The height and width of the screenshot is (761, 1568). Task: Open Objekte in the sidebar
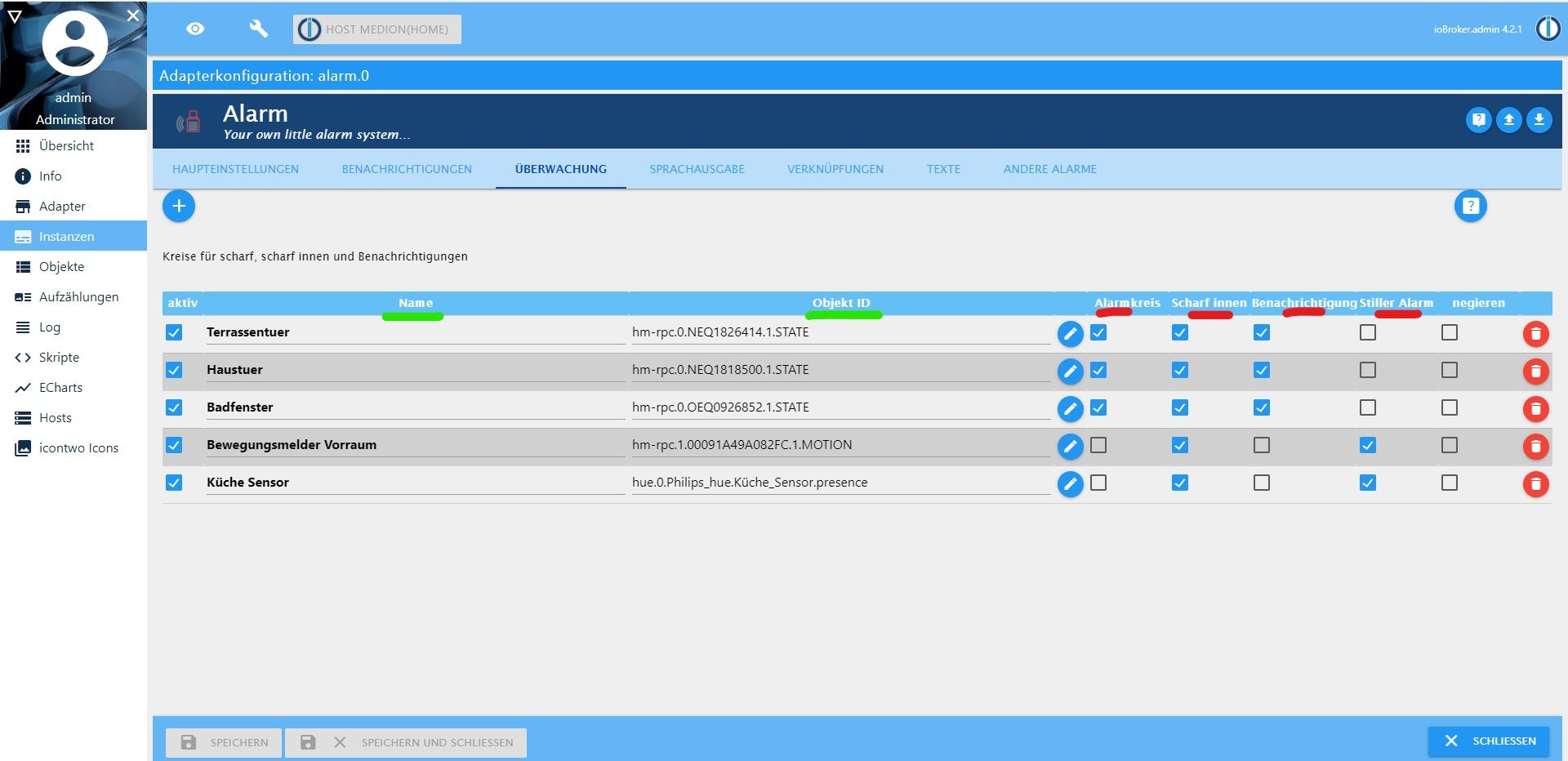point(73,266)
